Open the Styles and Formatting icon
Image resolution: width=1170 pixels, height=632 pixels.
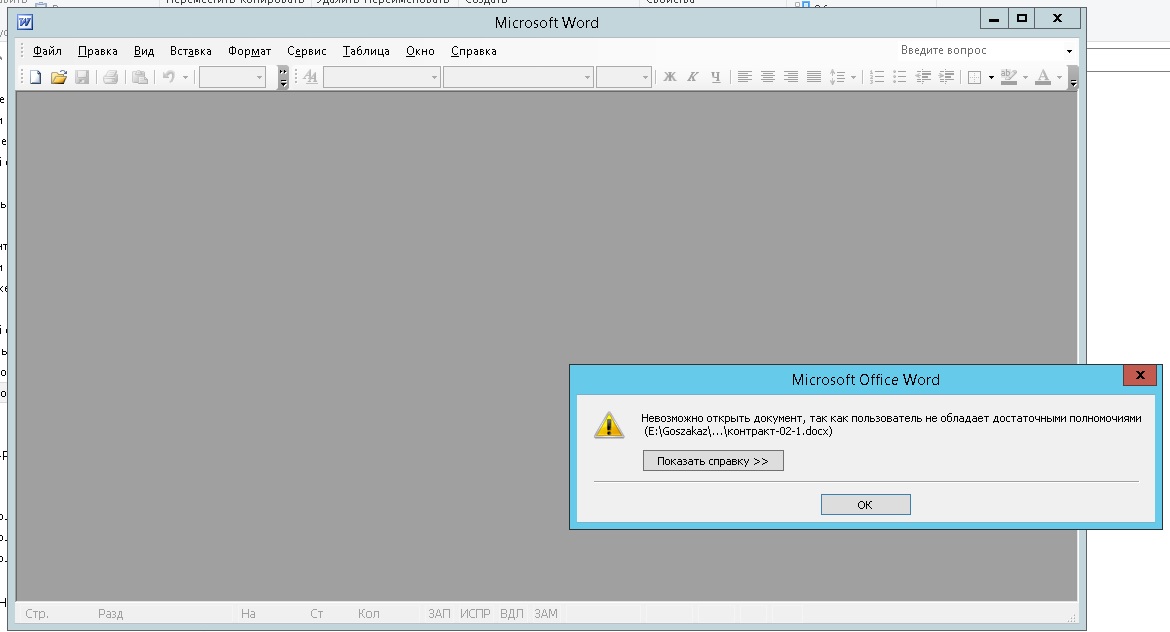coord(310,77)
